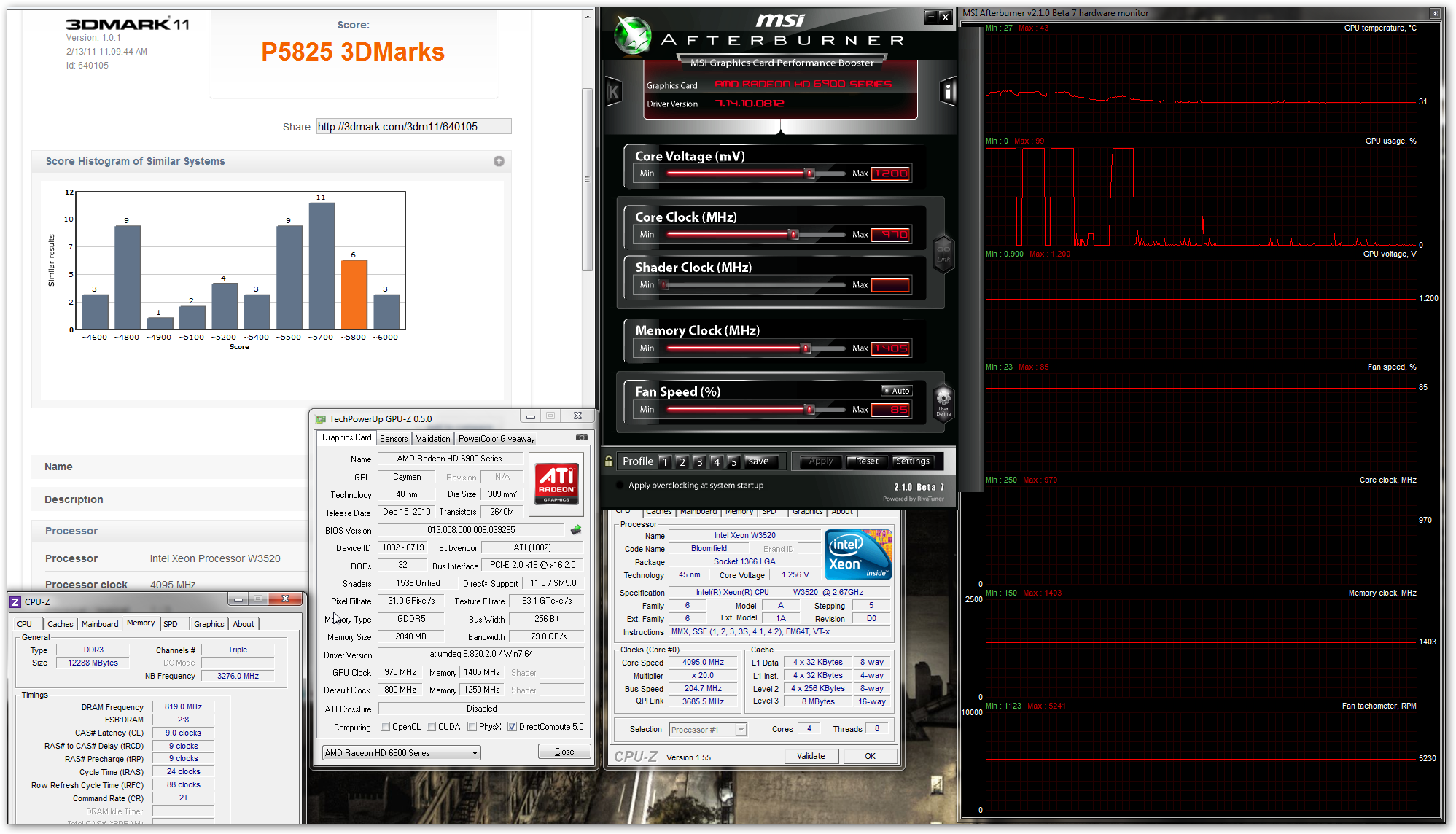This screenshot has height=834, width=1456.
Task: Click the Kombustor K icon in Afterburner
Action: click(x=613, y=92)
